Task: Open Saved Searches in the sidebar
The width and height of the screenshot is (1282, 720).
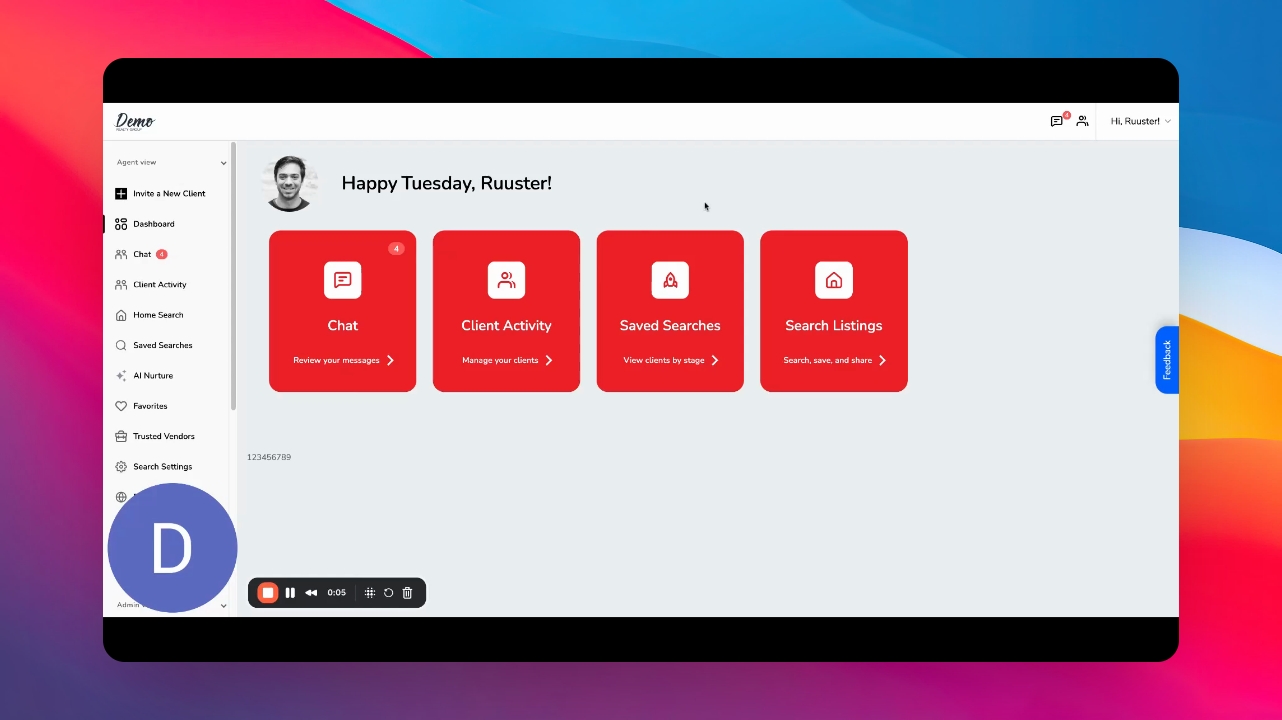Action: [x=163, y=345]
